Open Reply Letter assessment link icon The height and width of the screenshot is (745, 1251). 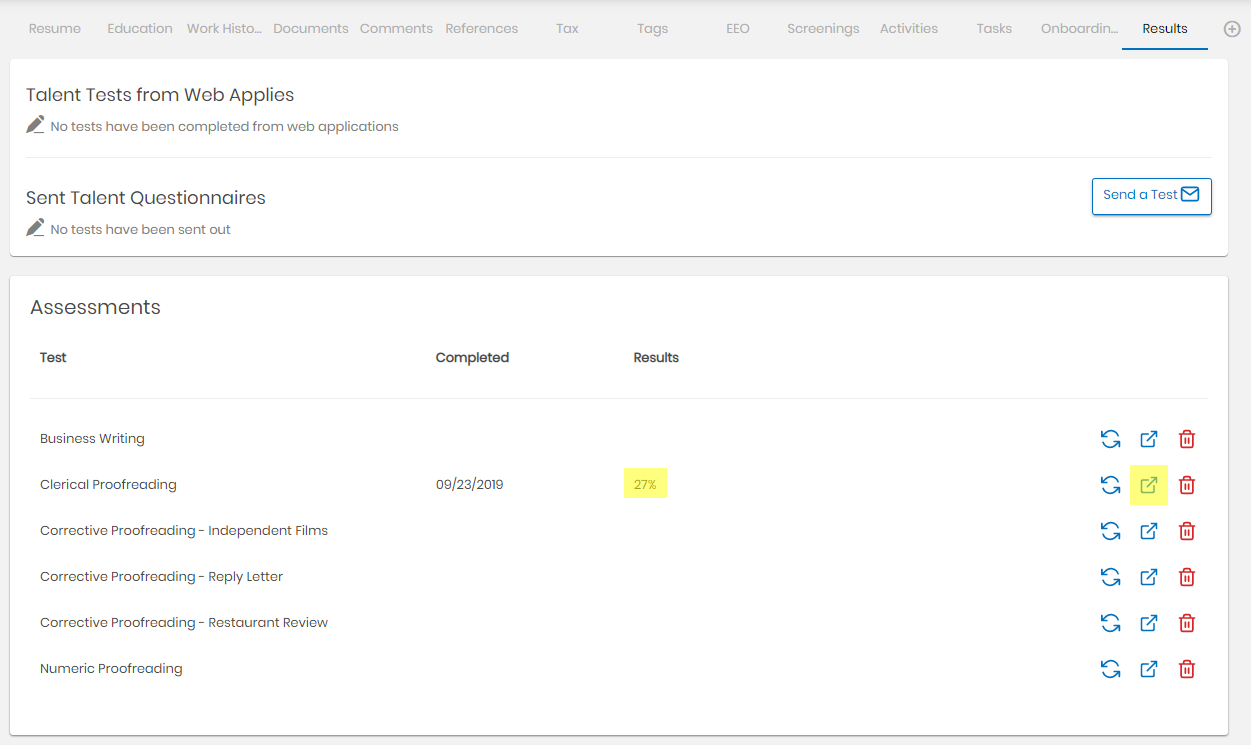[1149, 577]
